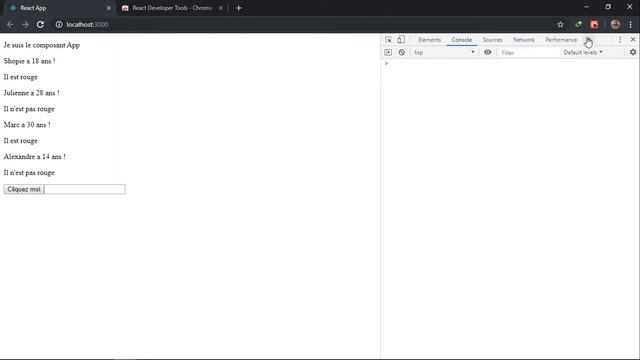Go back with browser back arrow
Image resolution: width=640 pixels, height=360 pixels.
click(x=10, y=24)
